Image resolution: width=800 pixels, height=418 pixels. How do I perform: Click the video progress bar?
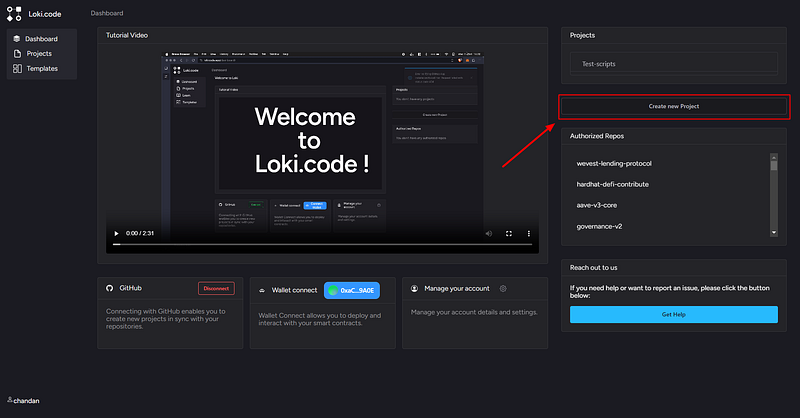click(322, 244)
